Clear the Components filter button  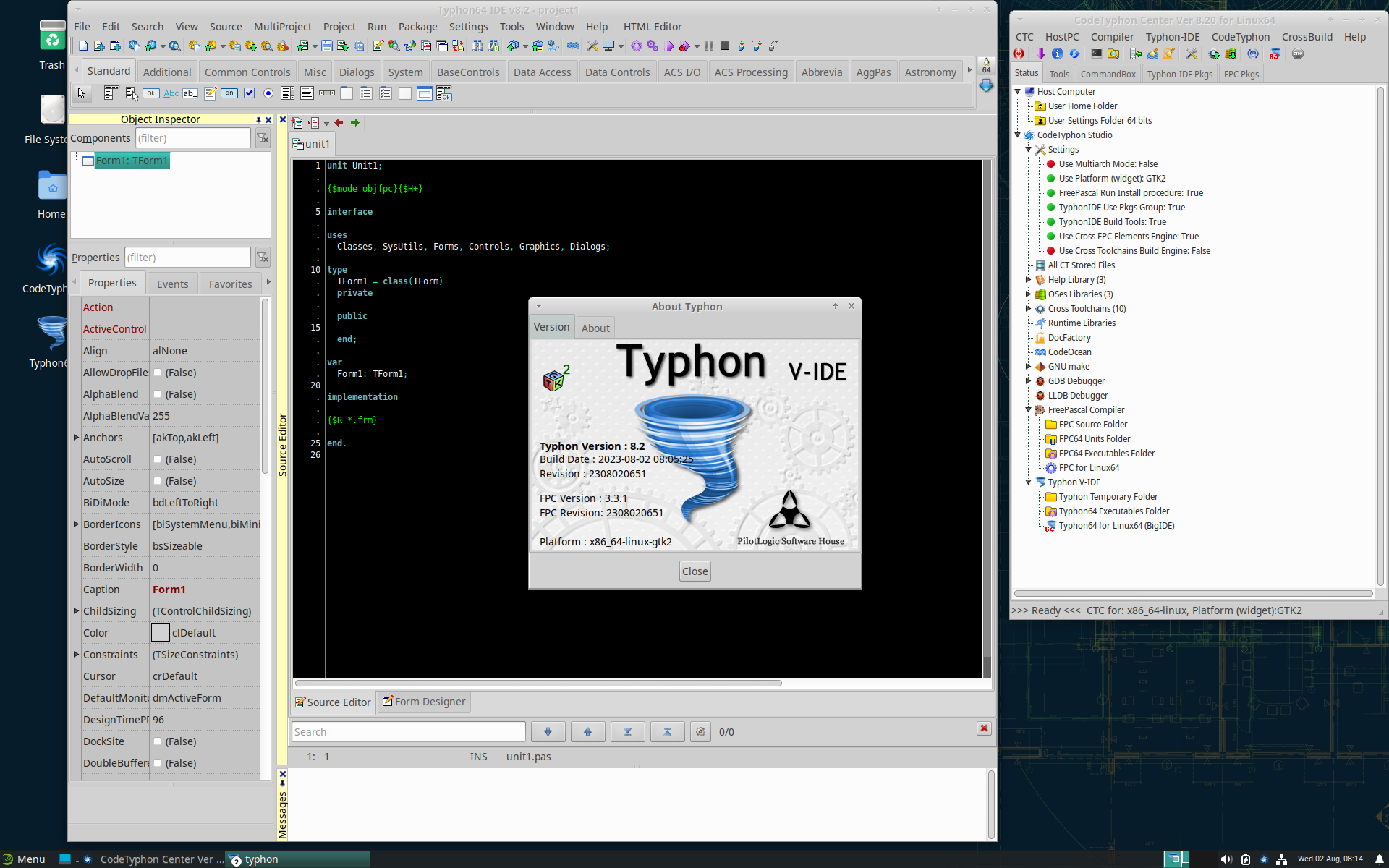coord(263,138)
